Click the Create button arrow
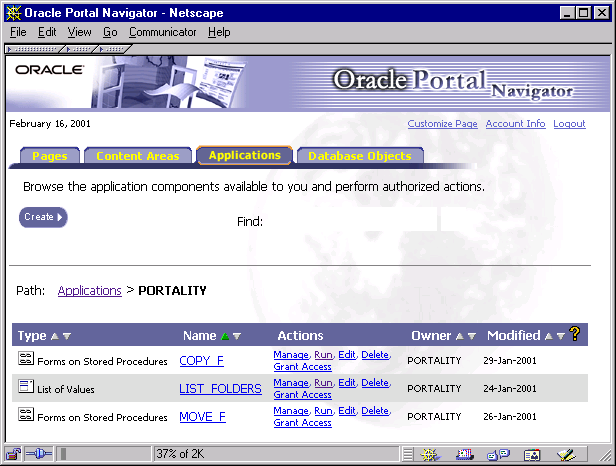The width and height of the screenshot is (616, 466). click(60, 217)
